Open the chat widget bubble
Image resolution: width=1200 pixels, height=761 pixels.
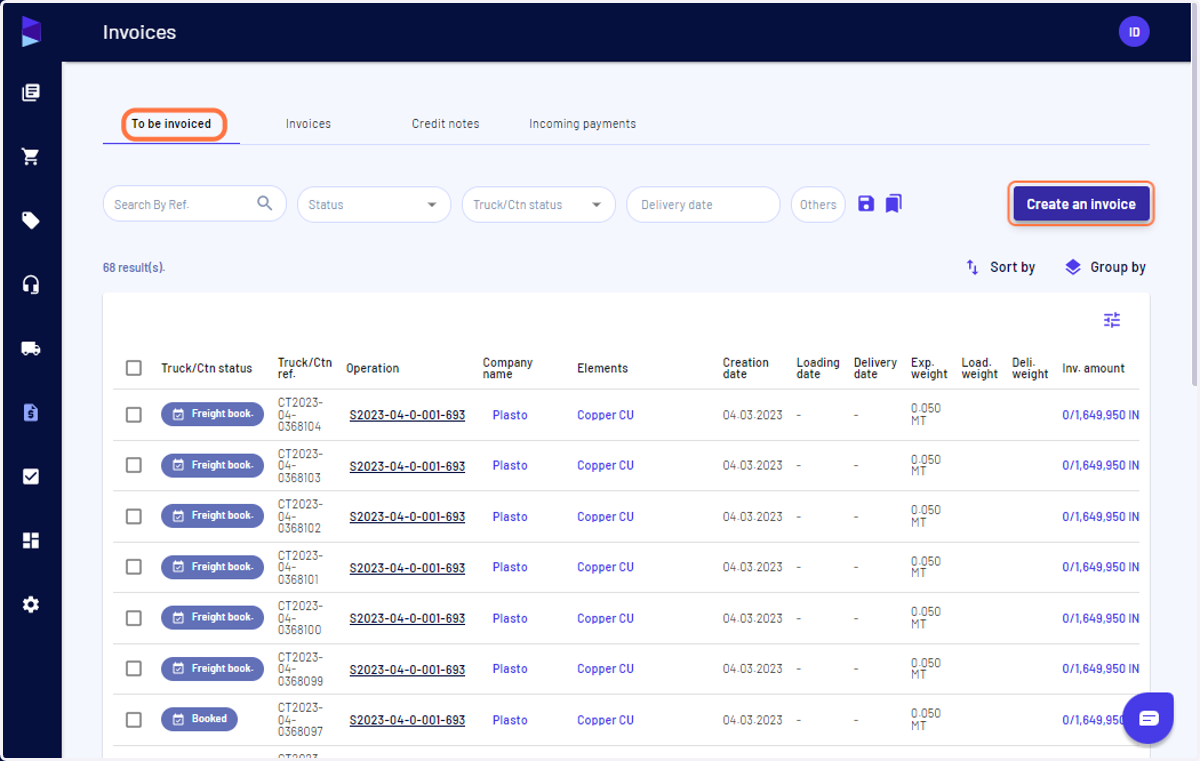tap(1148, 718)
